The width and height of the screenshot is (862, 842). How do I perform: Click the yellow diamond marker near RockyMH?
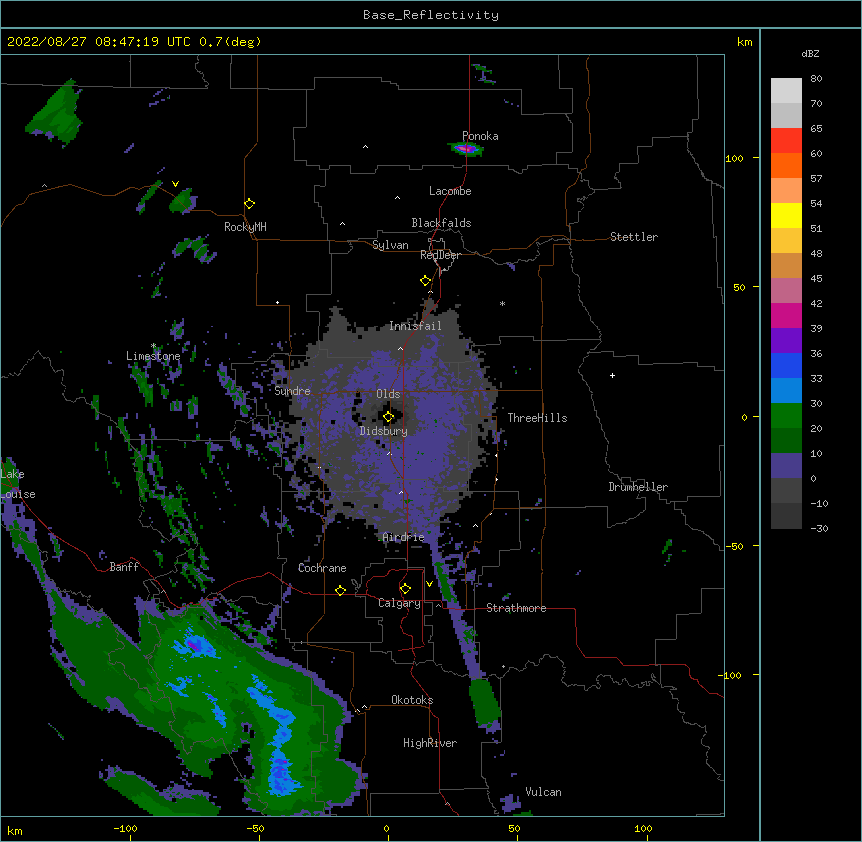pos(249,204)
